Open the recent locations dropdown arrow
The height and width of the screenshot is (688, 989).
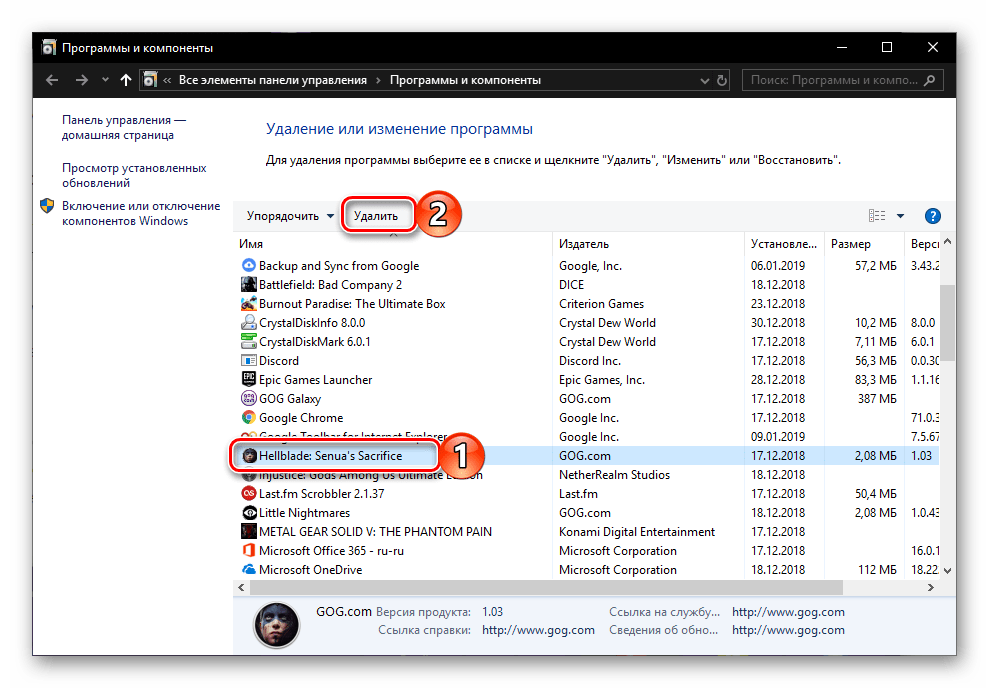(x=105, y=80)
